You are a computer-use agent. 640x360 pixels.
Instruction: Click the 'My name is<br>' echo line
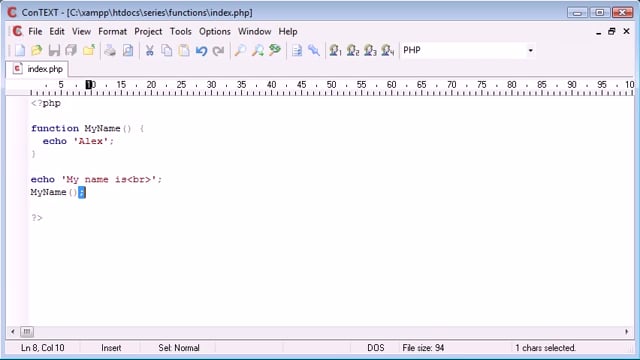pyautogui.click(x=96, y=180)
